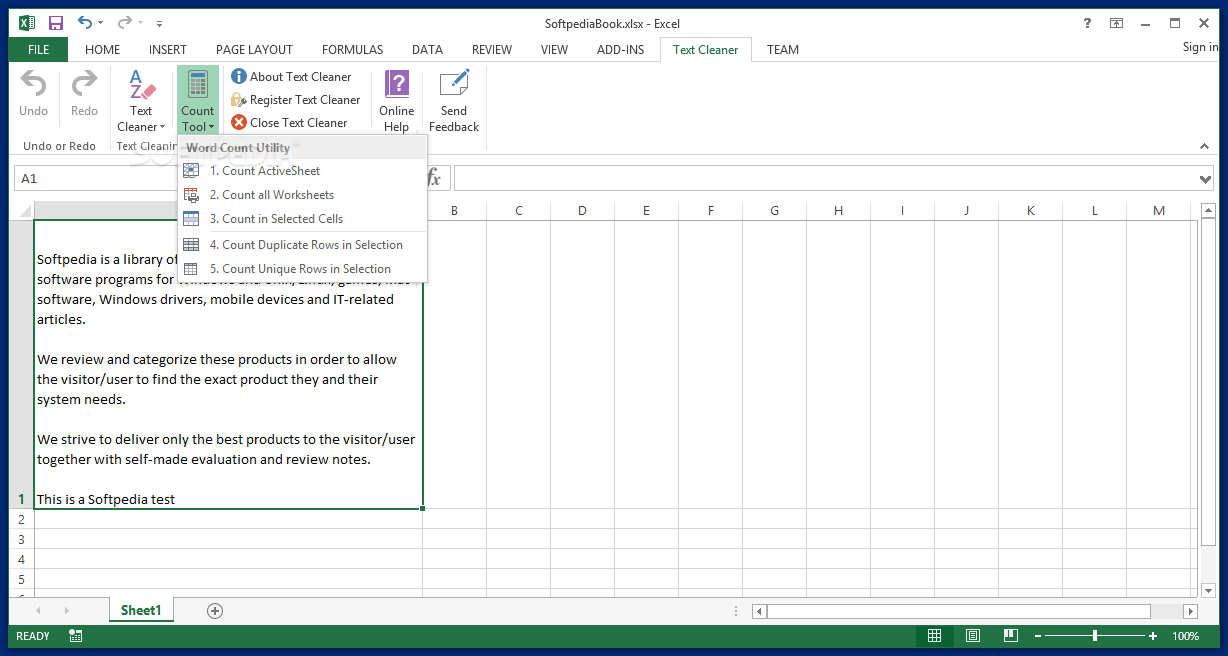
Task: Click the Sign in link
Action: coord(1200,47)
